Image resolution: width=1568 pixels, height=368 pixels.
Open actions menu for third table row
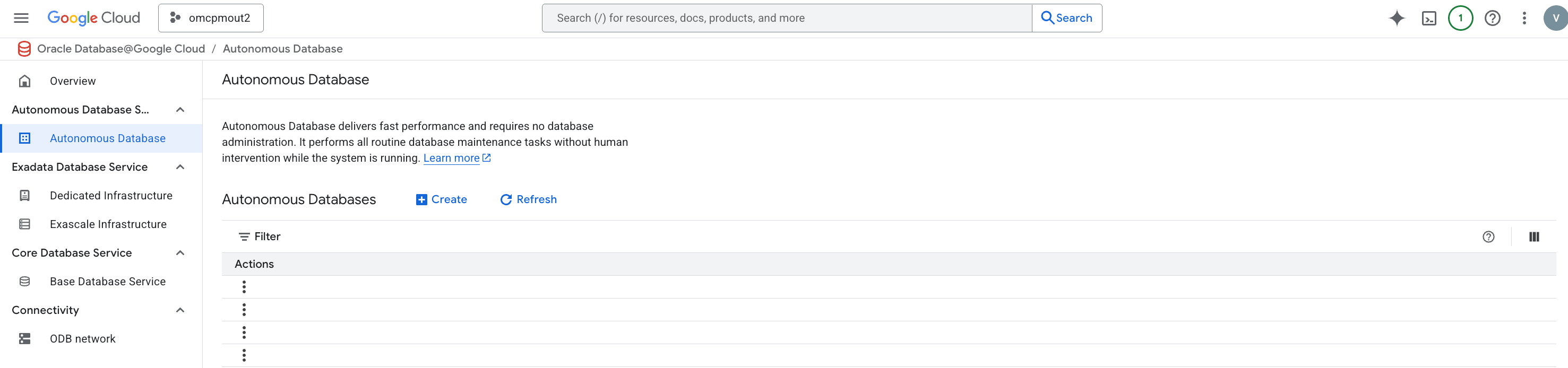244,332
